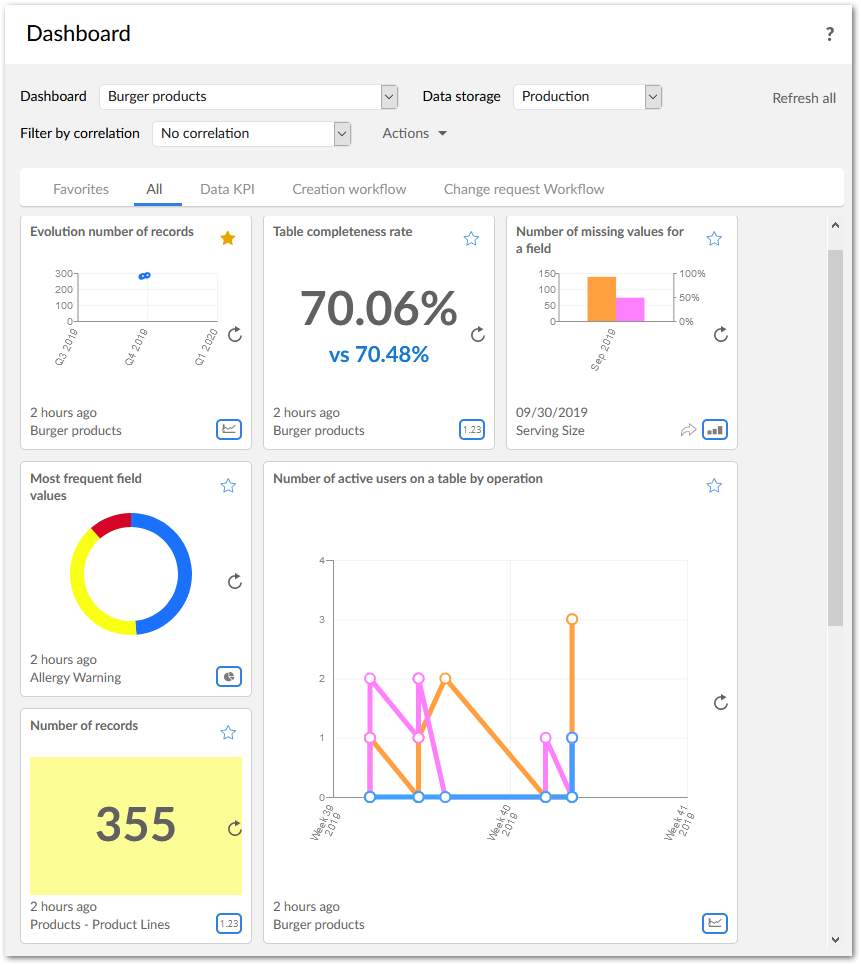Click the Refresh all link
Image resolution: width=861 pixels, height=965 pixels.
[803, 98]
